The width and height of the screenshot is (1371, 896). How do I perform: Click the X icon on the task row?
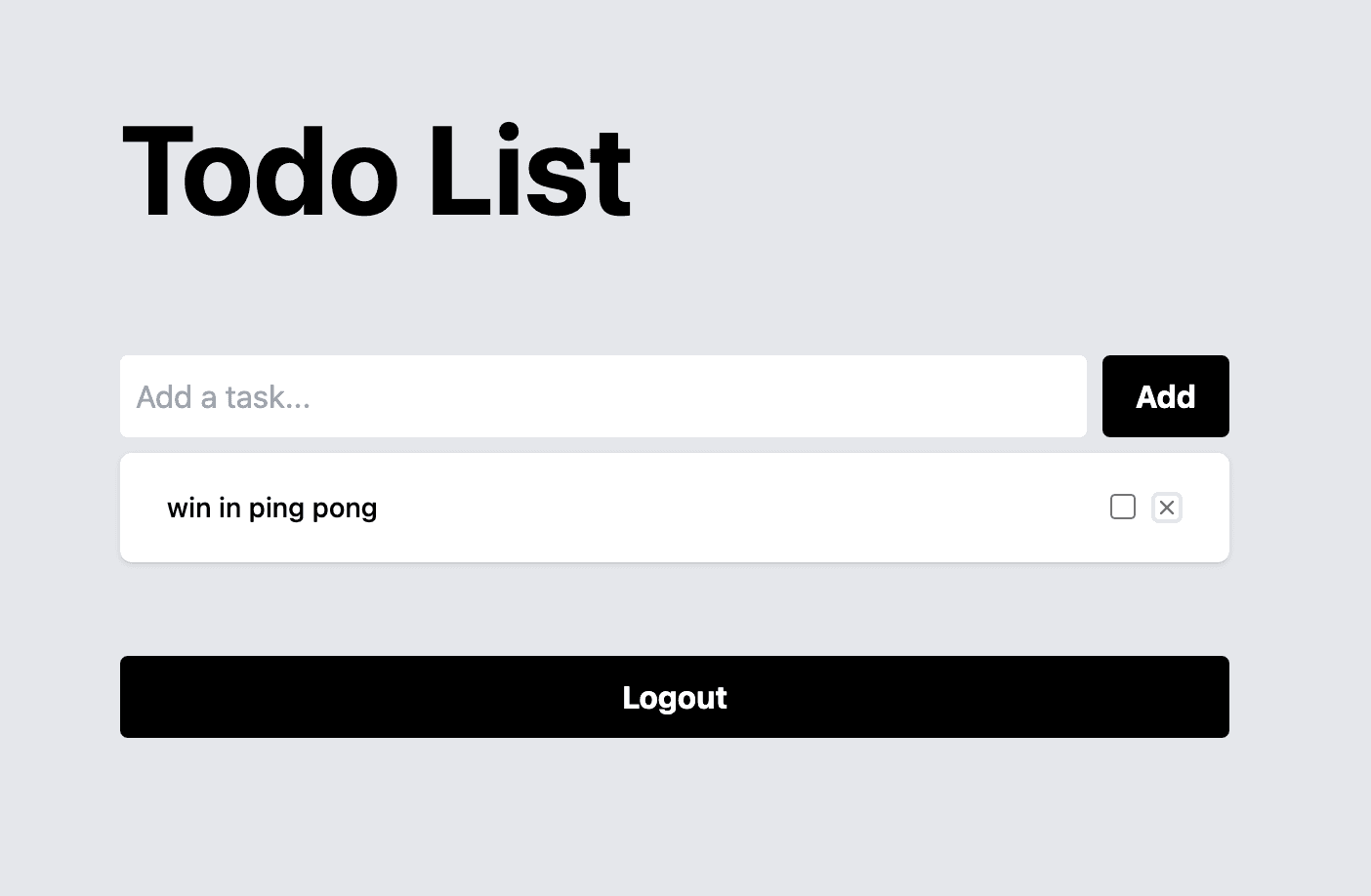click(x=1167, y=508)
